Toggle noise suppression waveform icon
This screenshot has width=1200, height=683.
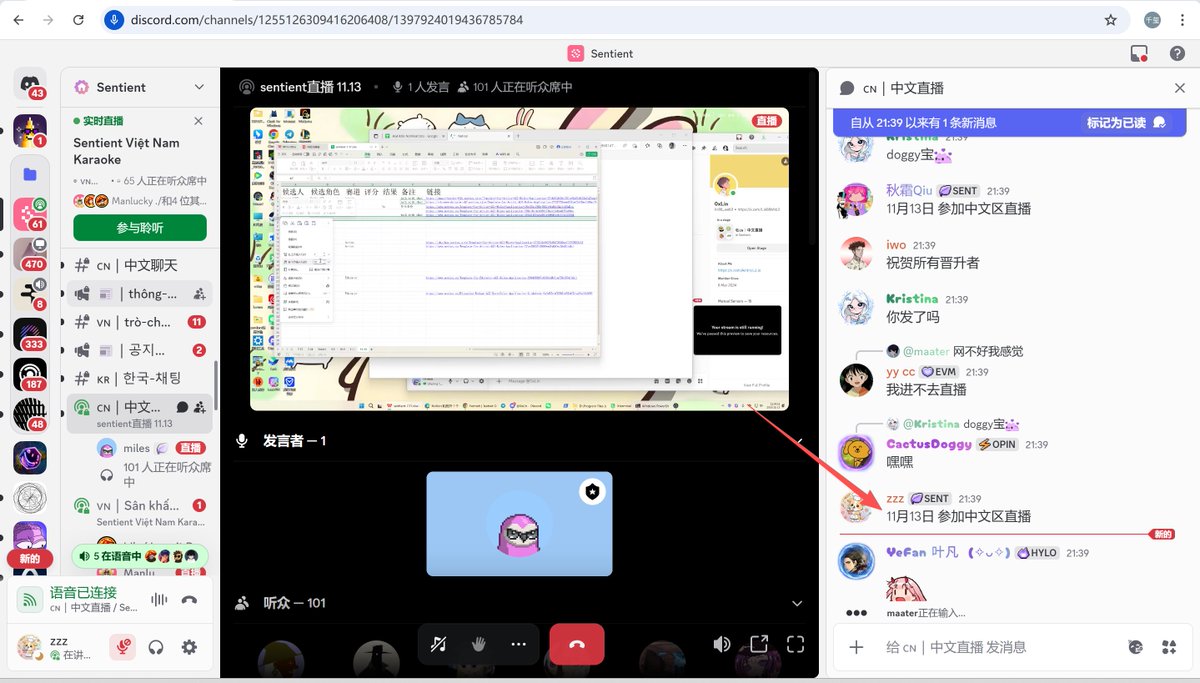[x=158, y=600]
